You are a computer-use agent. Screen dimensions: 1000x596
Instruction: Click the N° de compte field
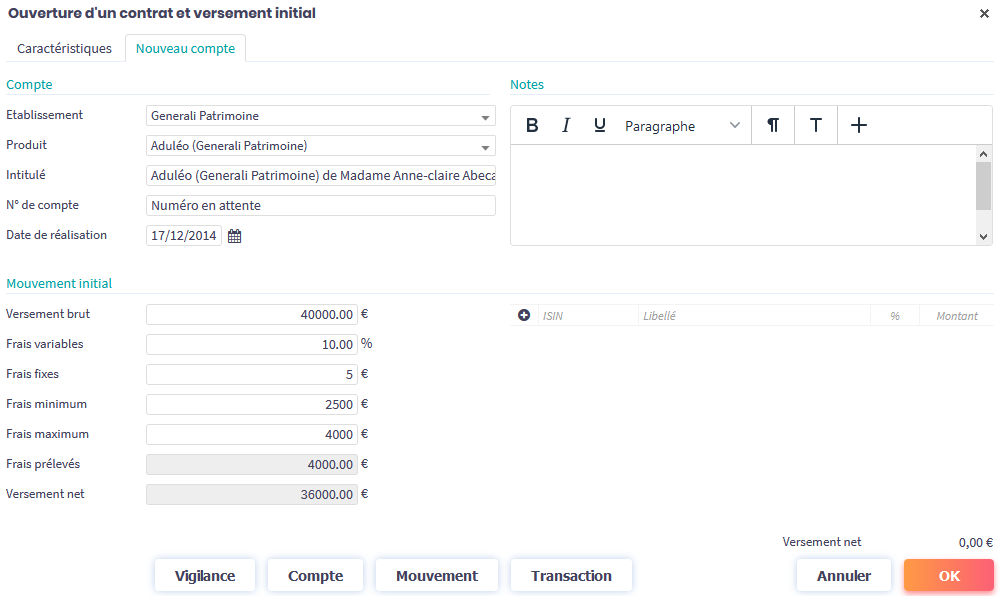point(320,206)
